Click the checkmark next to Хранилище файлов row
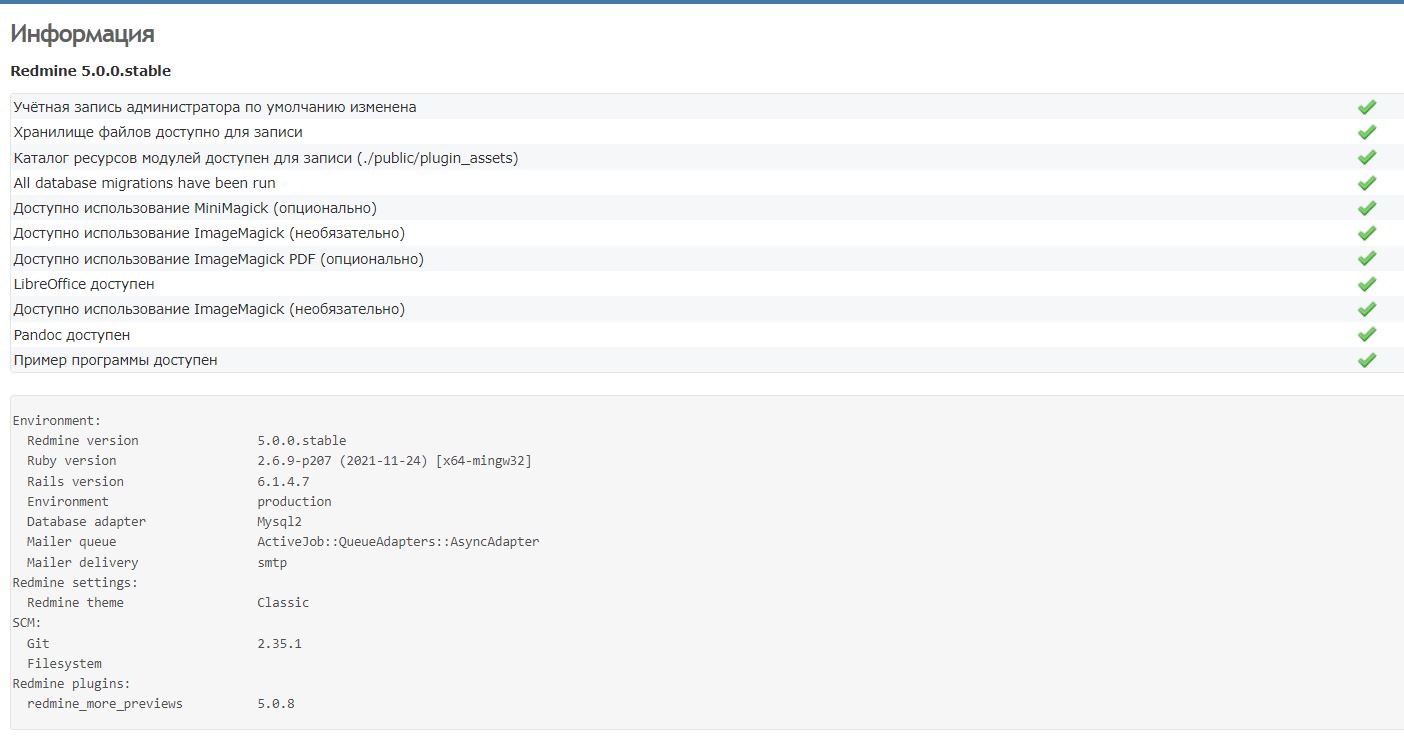This screenshot has width=1404, height=739. pyautogui.click(x=1367, y=132)
